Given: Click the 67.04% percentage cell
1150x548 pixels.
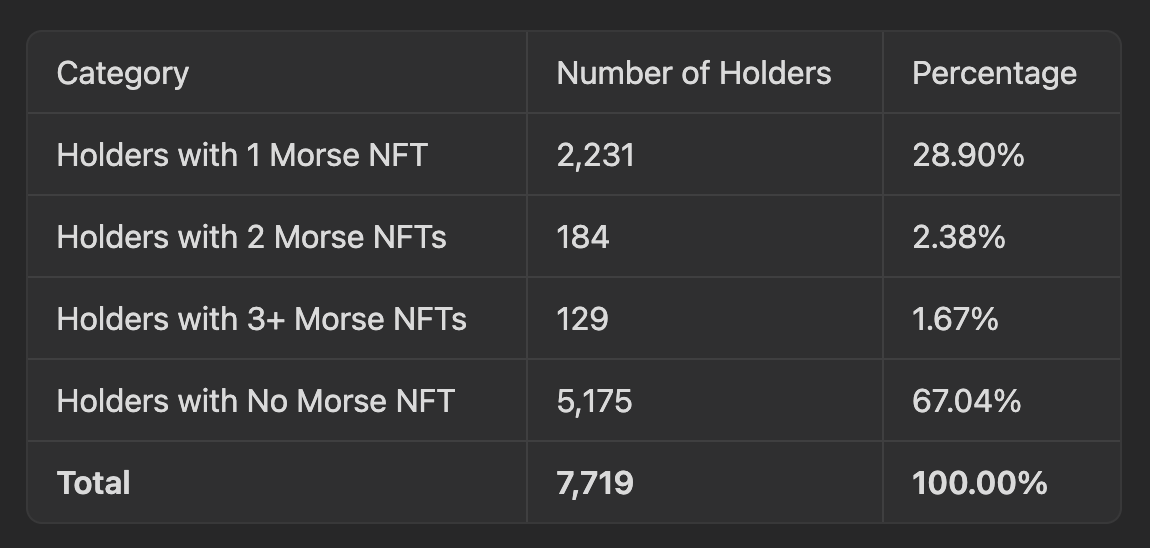Looking at the screenshot, I should point(967,401).
